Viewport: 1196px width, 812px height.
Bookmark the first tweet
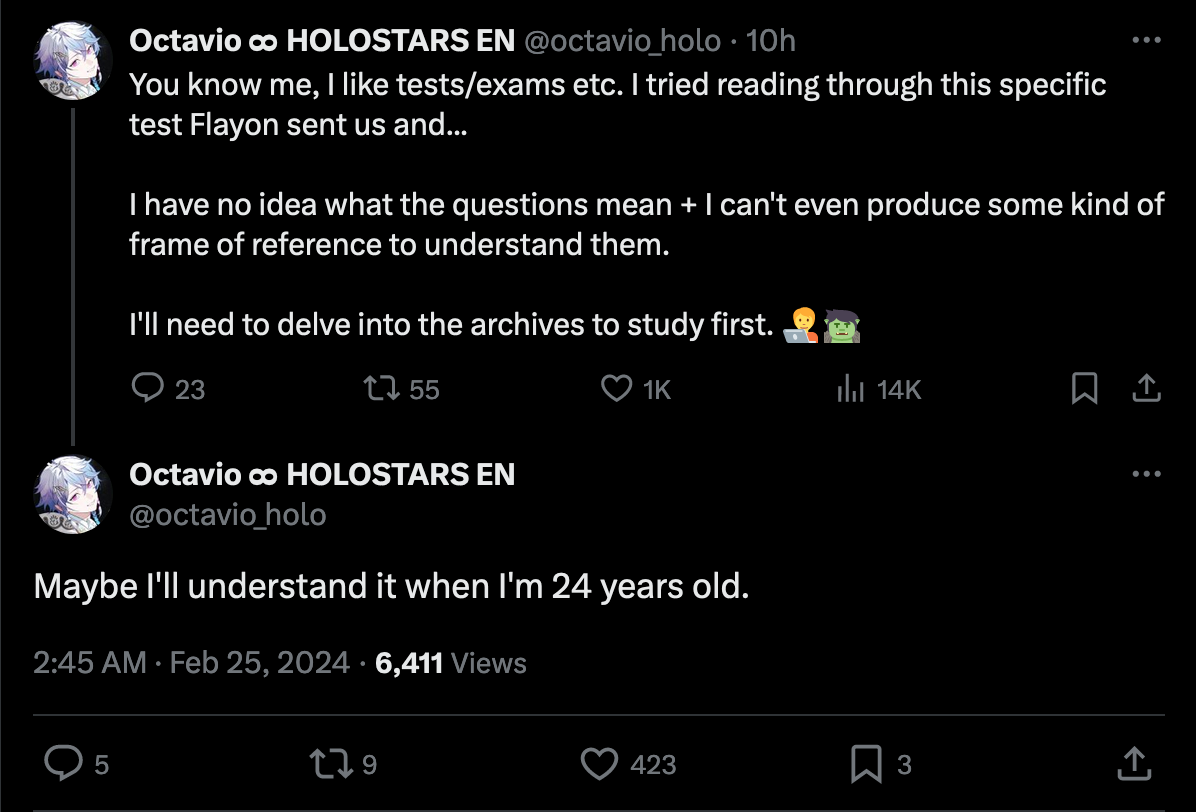1084,388
